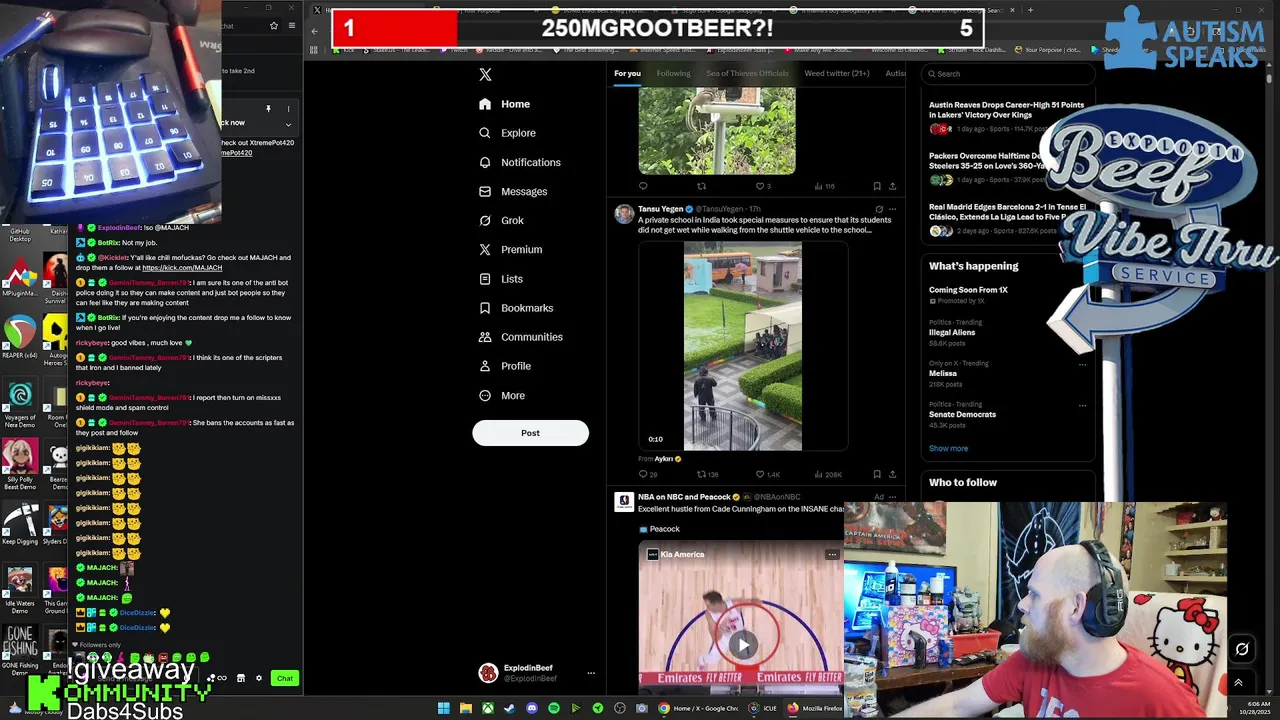Open ExplodinBeef account options menu

coord(591,673)
